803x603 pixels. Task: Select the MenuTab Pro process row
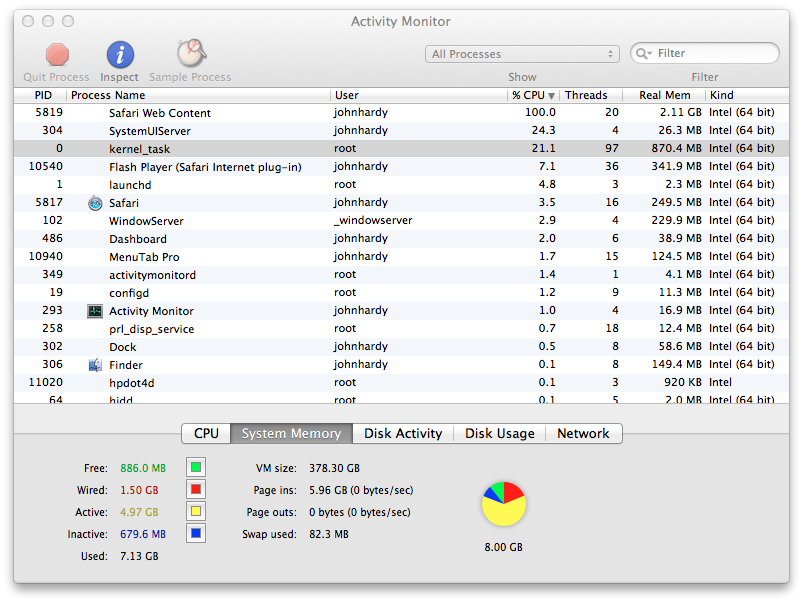402,257
